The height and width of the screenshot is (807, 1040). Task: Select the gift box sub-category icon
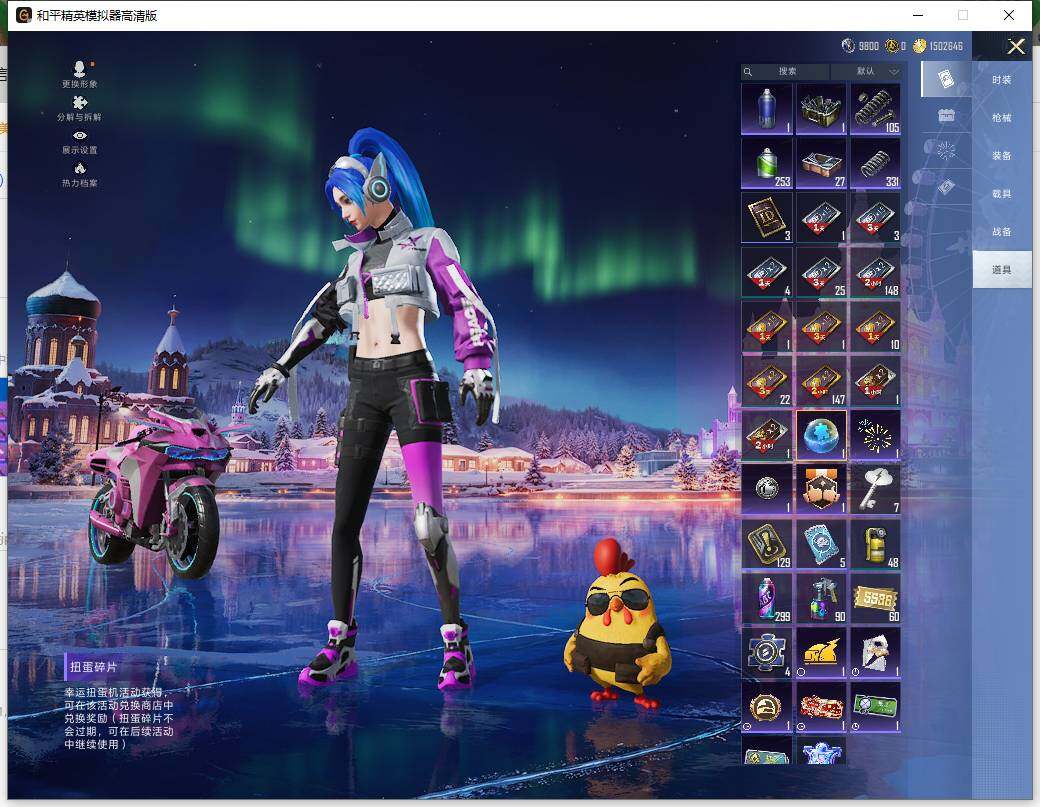[946, 115]
